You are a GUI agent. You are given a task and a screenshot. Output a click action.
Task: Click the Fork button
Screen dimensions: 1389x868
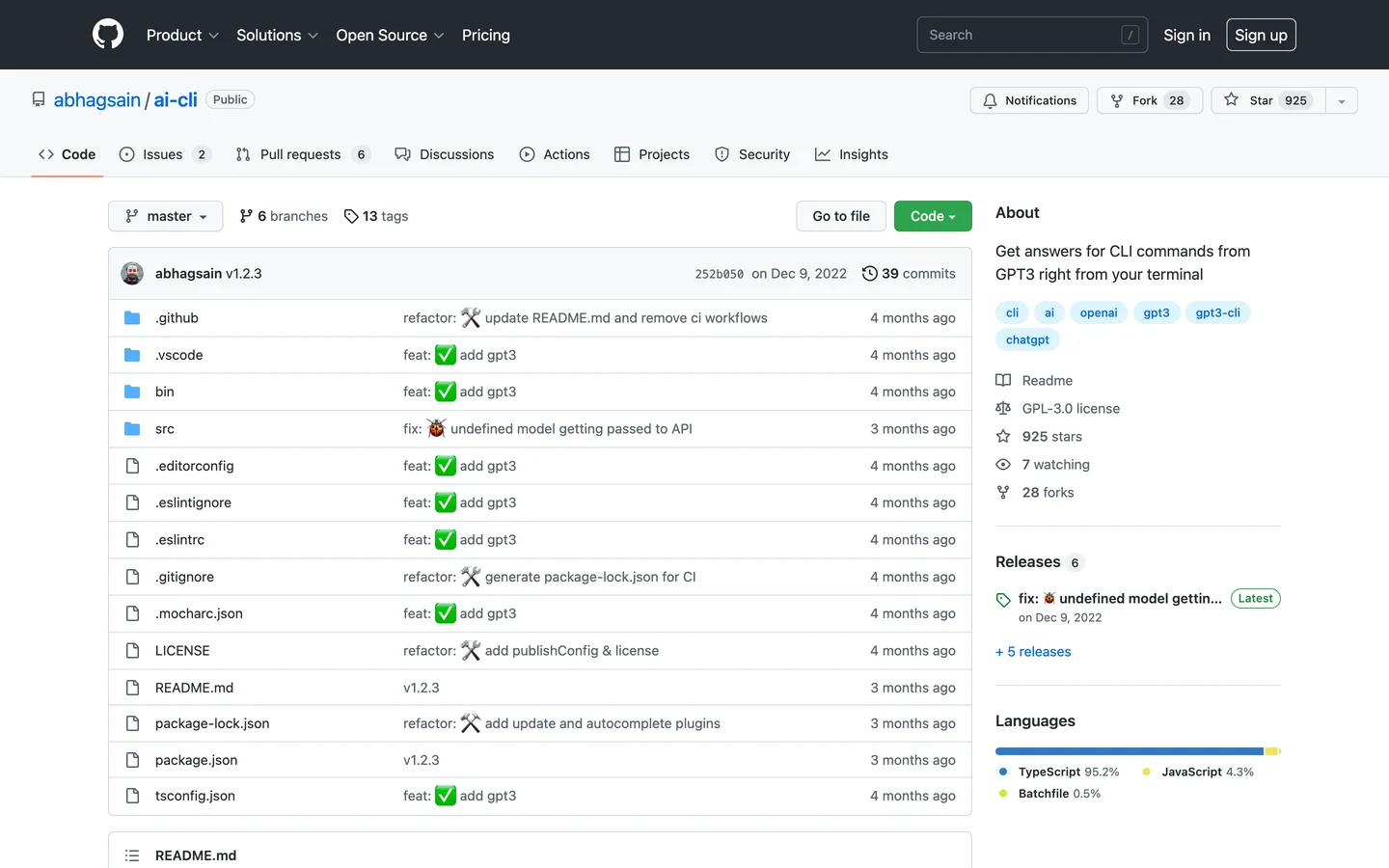pyautogui.click(x=1150, y=100)
